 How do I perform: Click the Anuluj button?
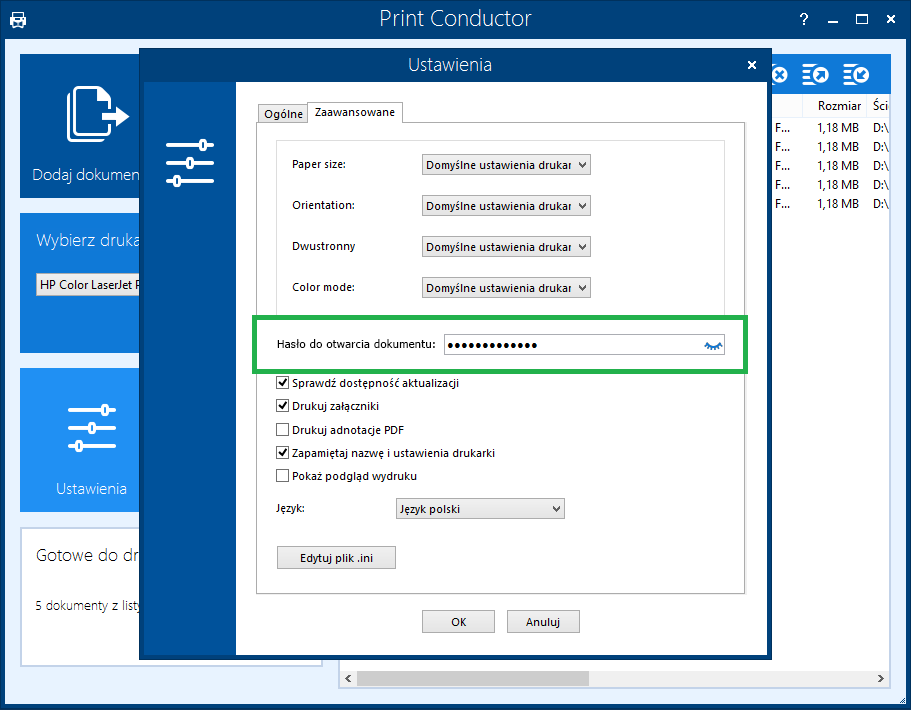543,622
